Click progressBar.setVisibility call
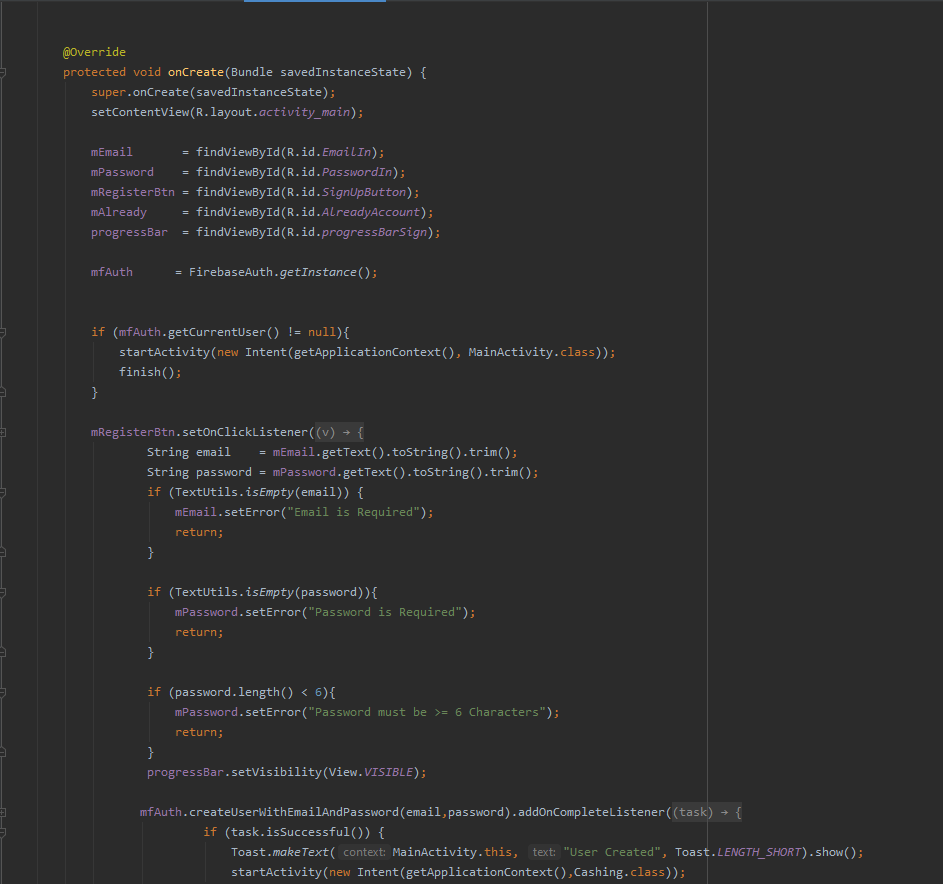Screen dimensions: 943x884 [x=234, y=772]
